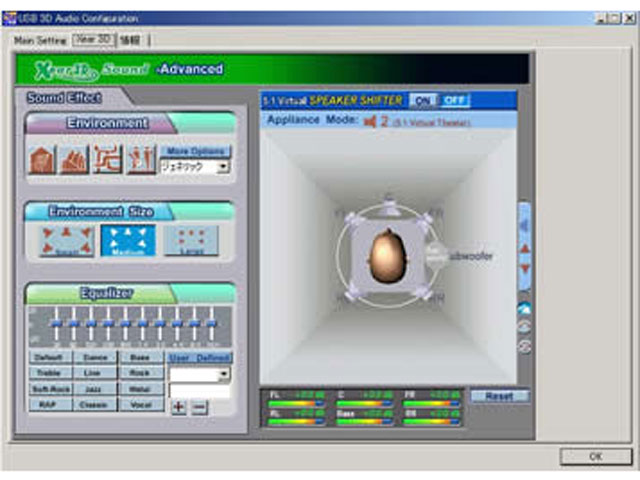The image size is (640, 480).
Task: Switch to the Xear 3D tab
Action: click(93, 40)
